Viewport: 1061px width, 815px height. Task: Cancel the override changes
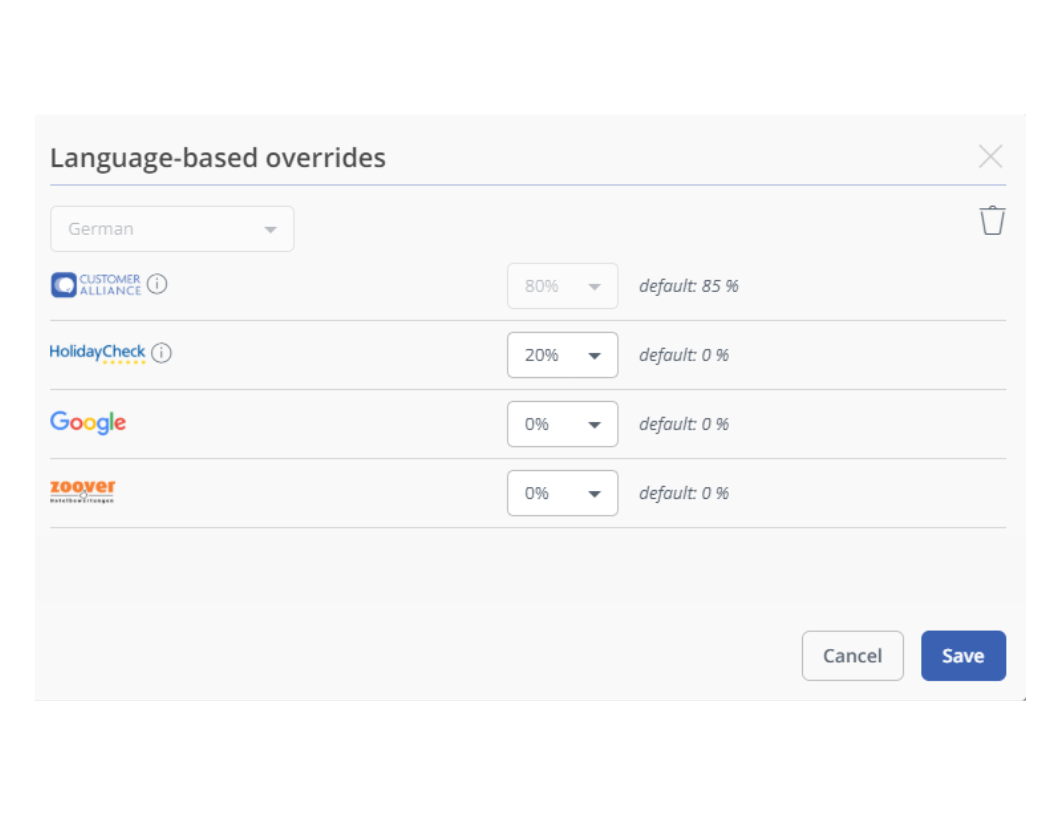click(853, 656)
